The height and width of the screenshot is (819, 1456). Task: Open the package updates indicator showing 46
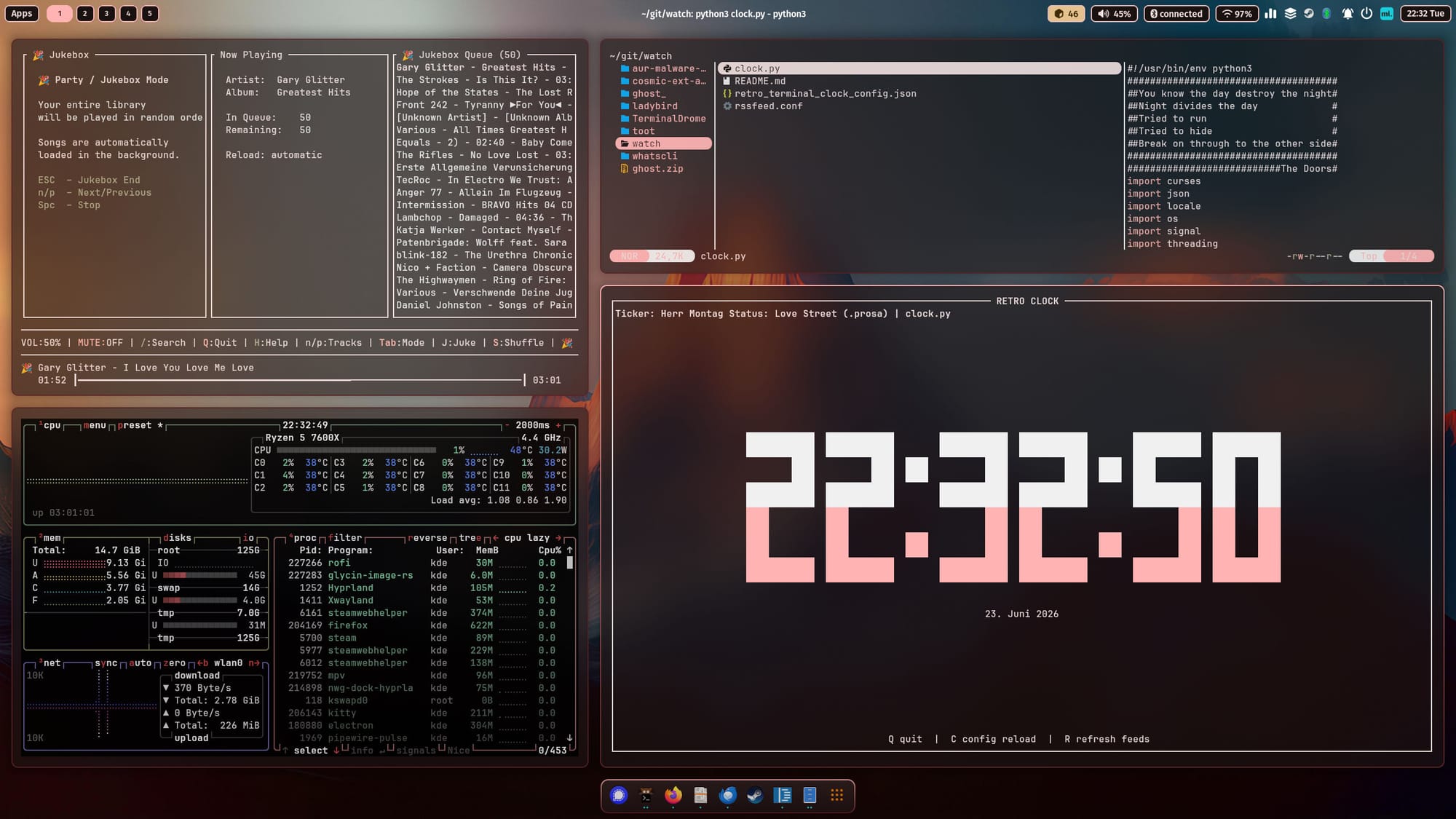(x=1067, y=13)
